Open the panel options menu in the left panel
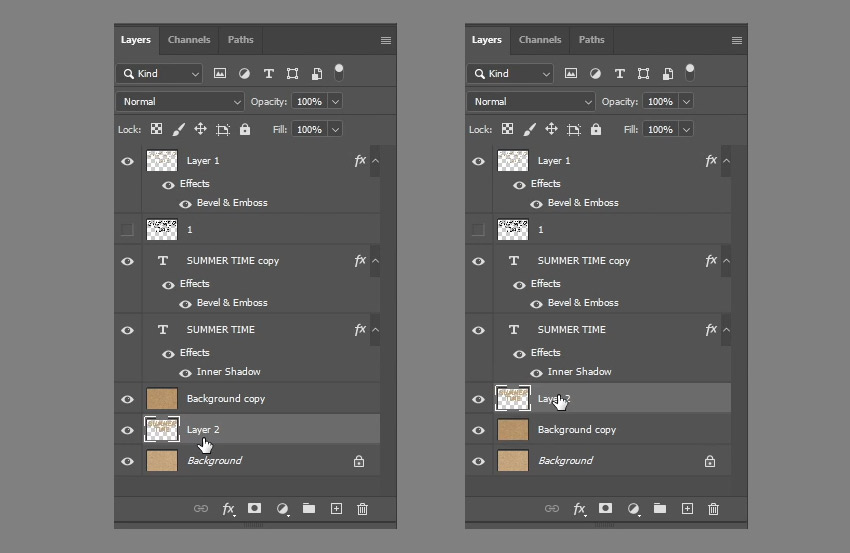This screenshot has height=553, width=850. [386, 41]
